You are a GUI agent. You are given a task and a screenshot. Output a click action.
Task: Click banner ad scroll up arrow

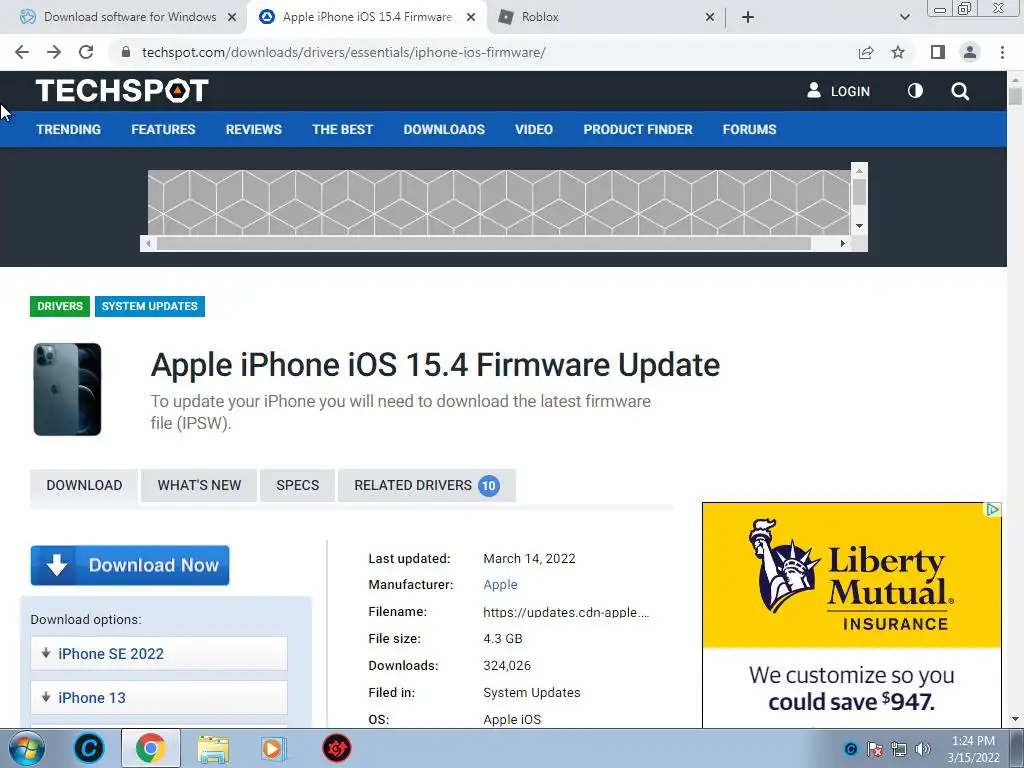click(x=859, y=170)
